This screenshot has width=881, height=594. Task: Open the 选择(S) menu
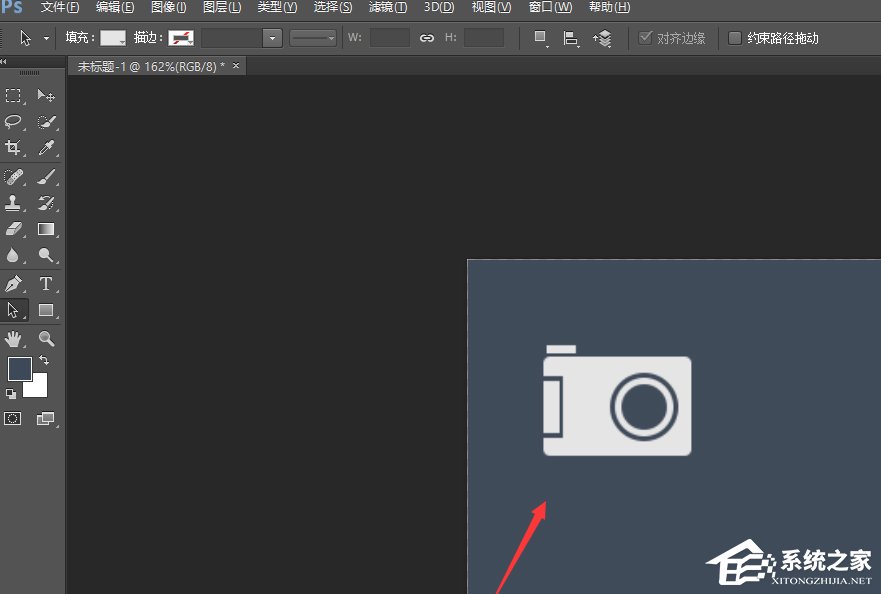coord(333,7)
